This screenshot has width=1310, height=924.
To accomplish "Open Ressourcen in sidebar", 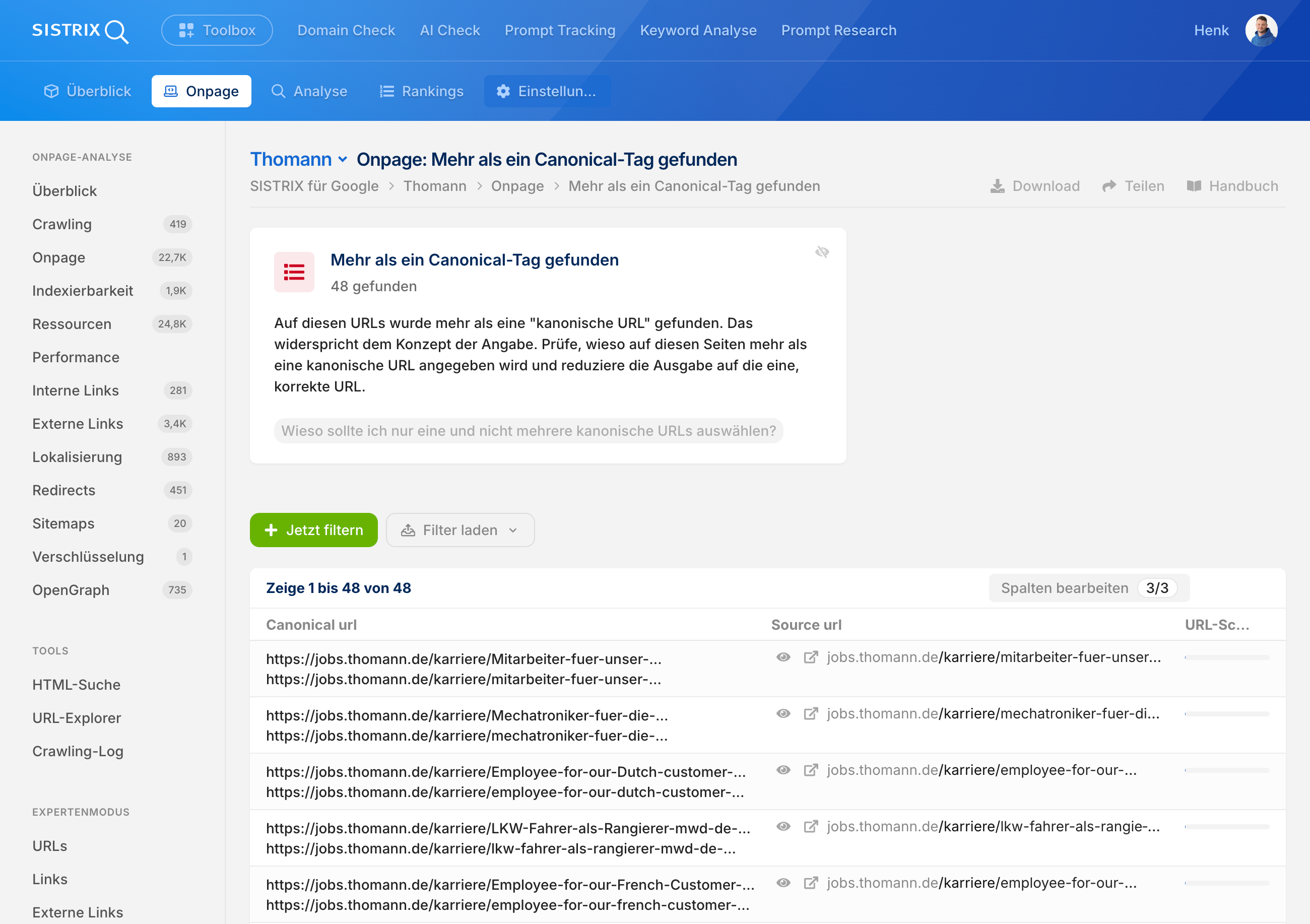I will tap(112, 324).
